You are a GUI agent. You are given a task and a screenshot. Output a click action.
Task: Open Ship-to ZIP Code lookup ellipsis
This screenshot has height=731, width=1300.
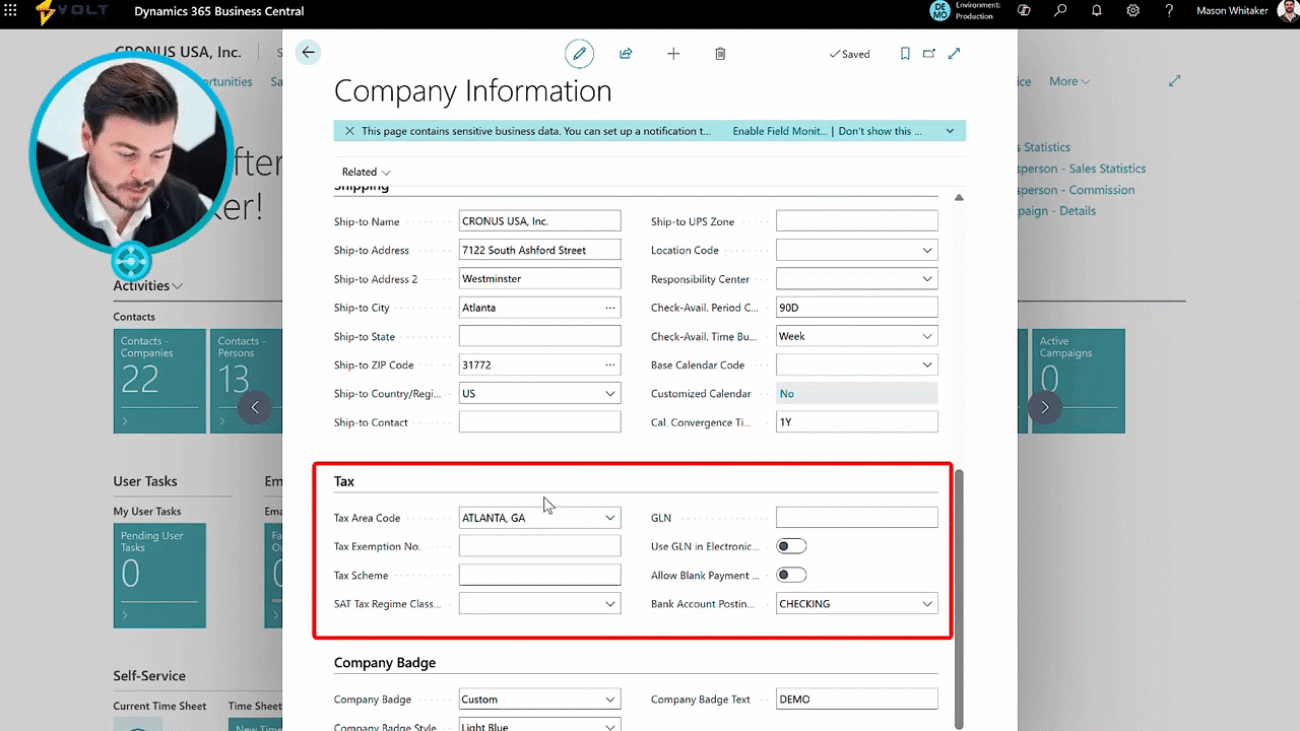coord(610,365)
